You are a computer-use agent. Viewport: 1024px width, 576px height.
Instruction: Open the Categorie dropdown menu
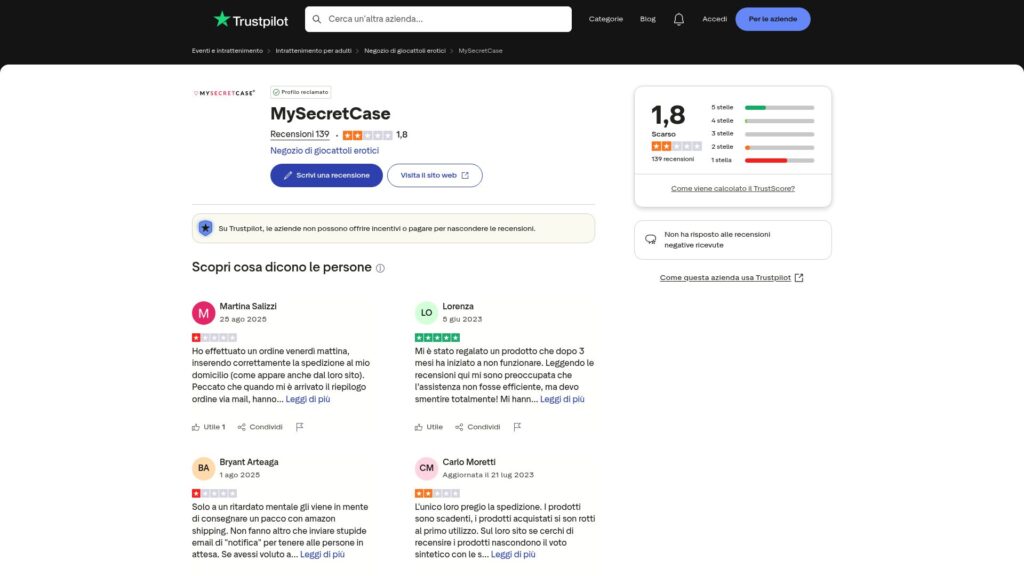[606, 18]
